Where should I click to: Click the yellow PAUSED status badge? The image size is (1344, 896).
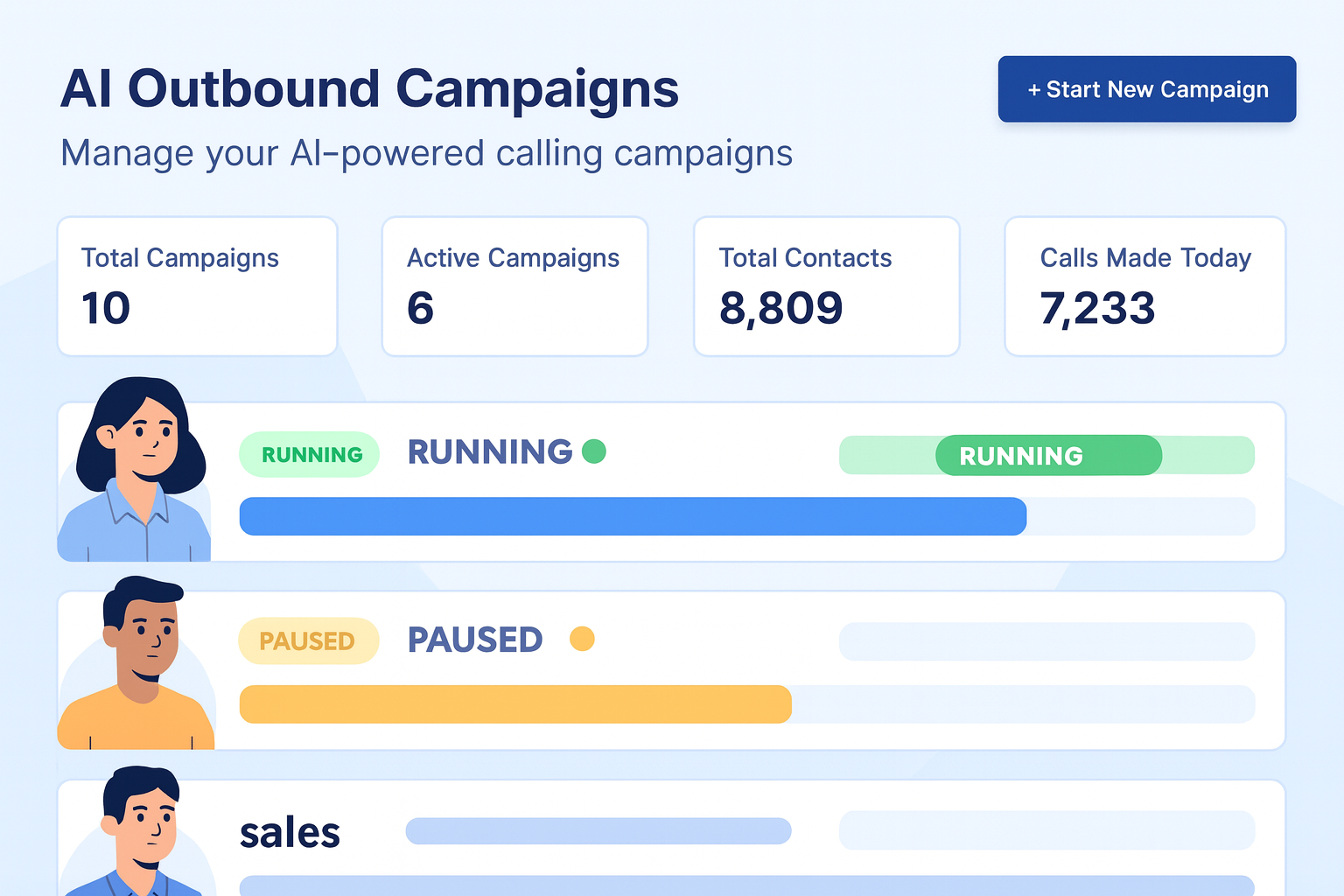point(308,640)
